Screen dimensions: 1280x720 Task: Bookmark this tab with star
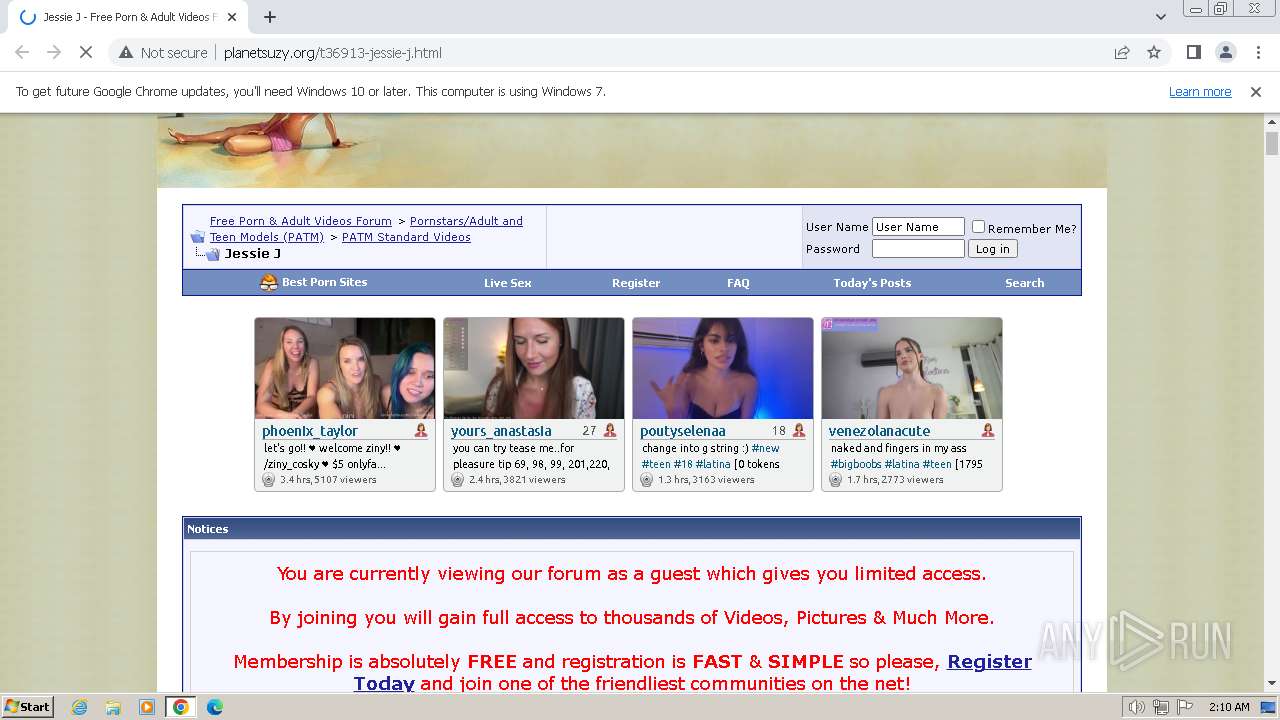[x=1154, y=52]
